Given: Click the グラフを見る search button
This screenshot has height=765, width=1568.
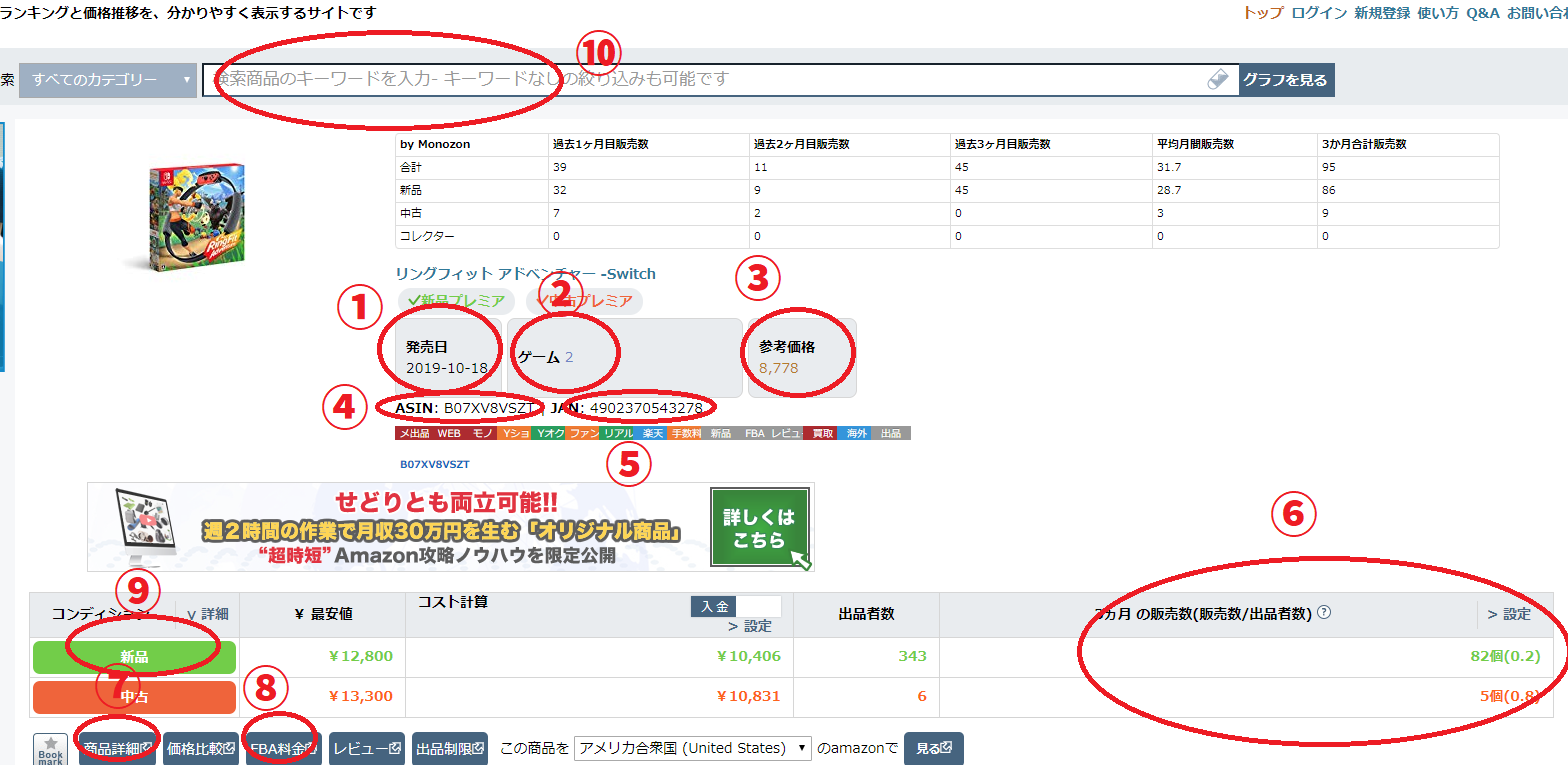Looking at the screenshot, I should pyautogui.click(x=1286, y=79).
